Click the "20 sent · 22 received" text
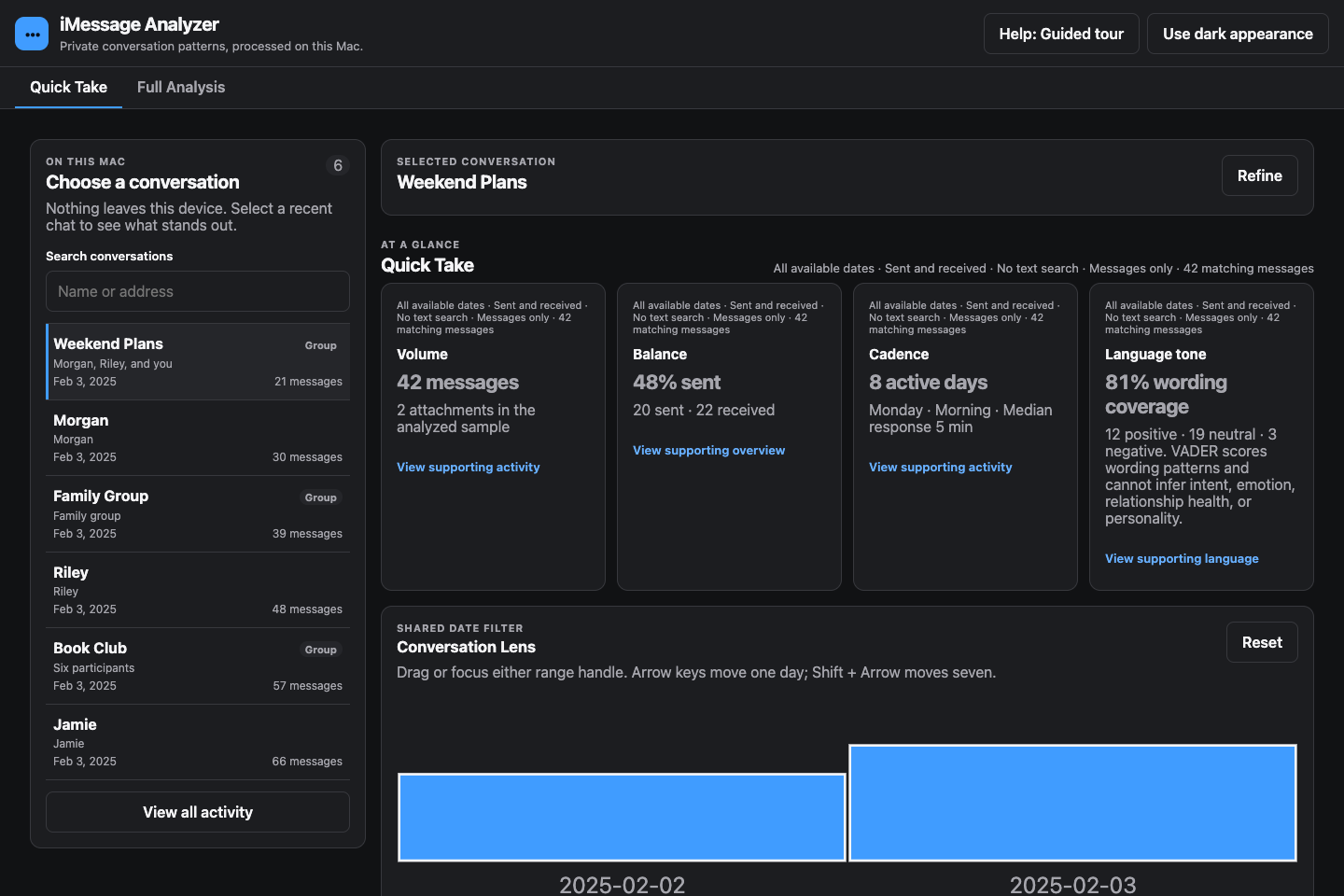The image size is (1344, 896). tap(704, 410)
